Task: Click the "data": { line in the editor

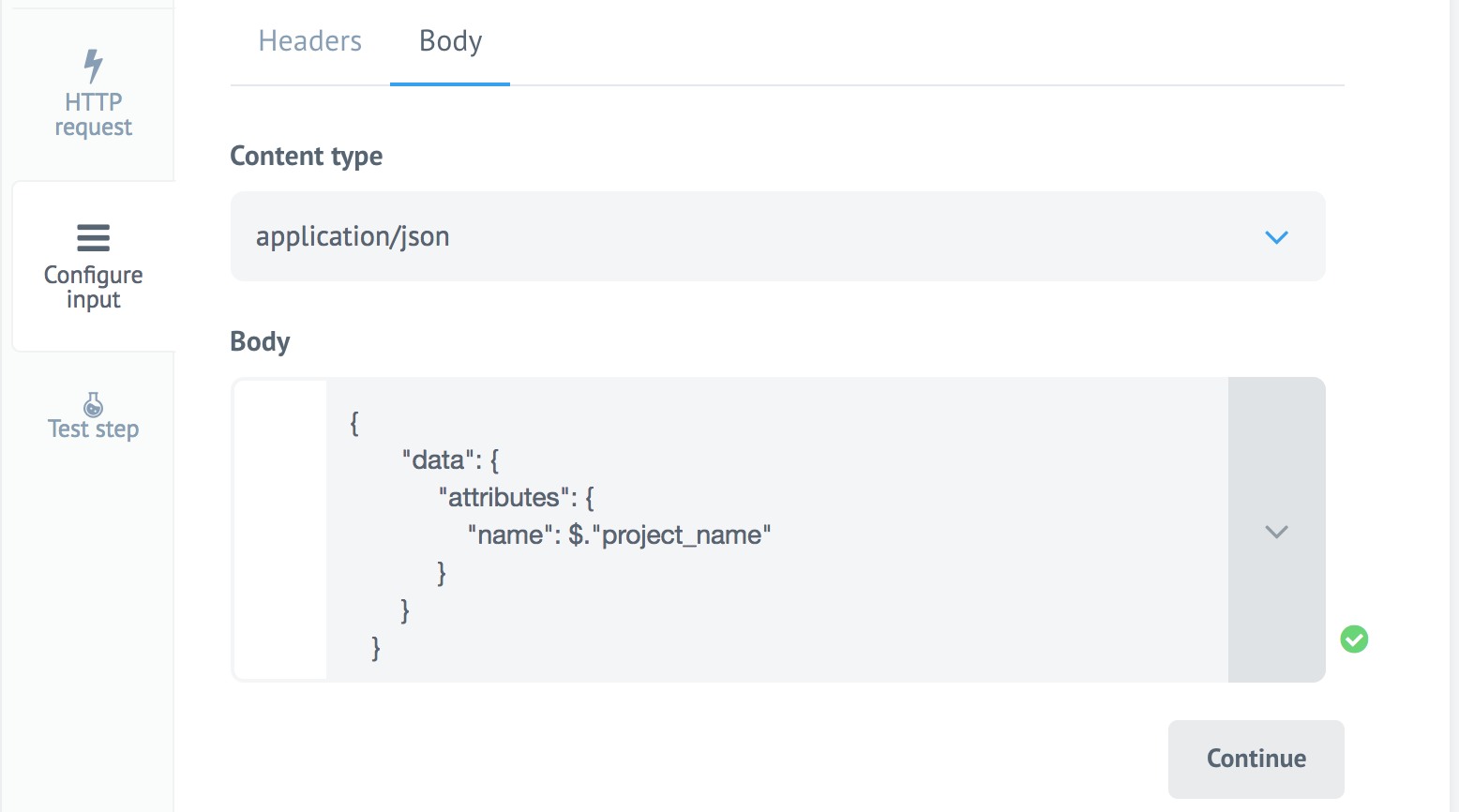Action: (450, 460)
